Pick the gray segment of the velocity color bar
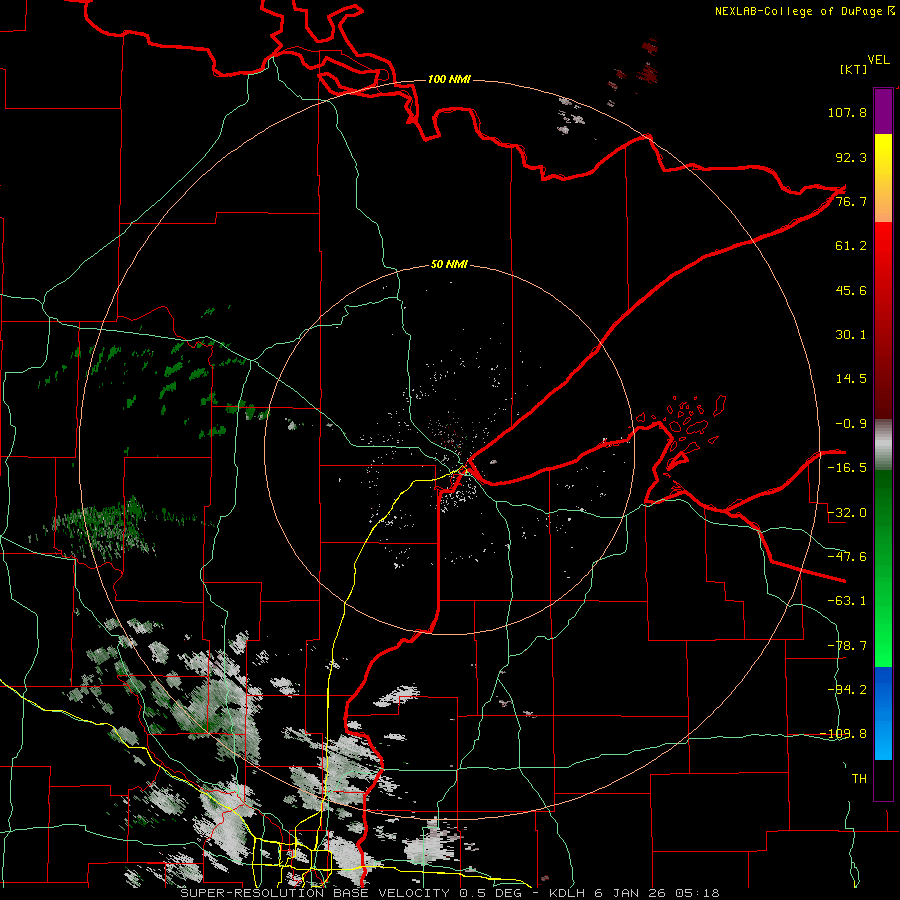 (x=883, y=445)
